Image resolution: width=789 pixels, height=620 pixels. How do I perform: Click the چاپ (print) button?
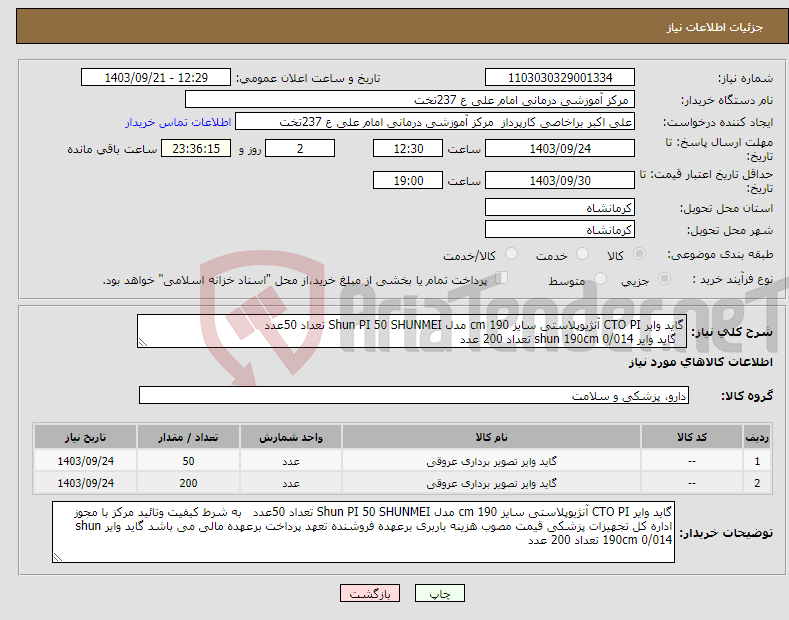(x=439, y=593)
